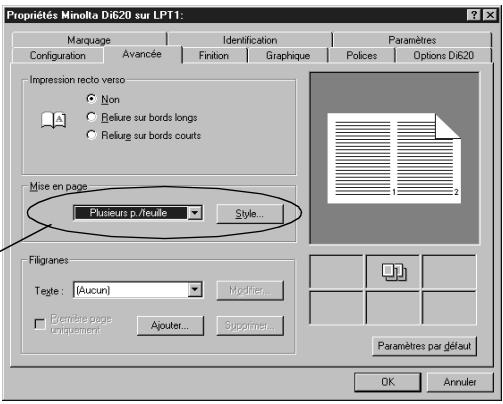This screenshot has width=503, height=404.
Task: Click the two-page print preview image
Action: tap(394, 158)
